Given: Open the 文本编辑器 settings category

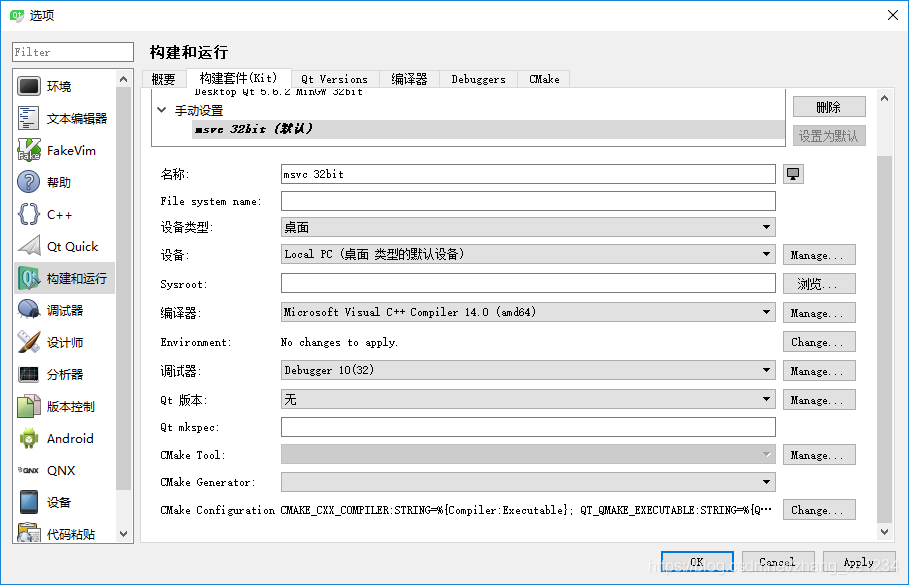Looking at the screenshot, I should tap(64, 118).
